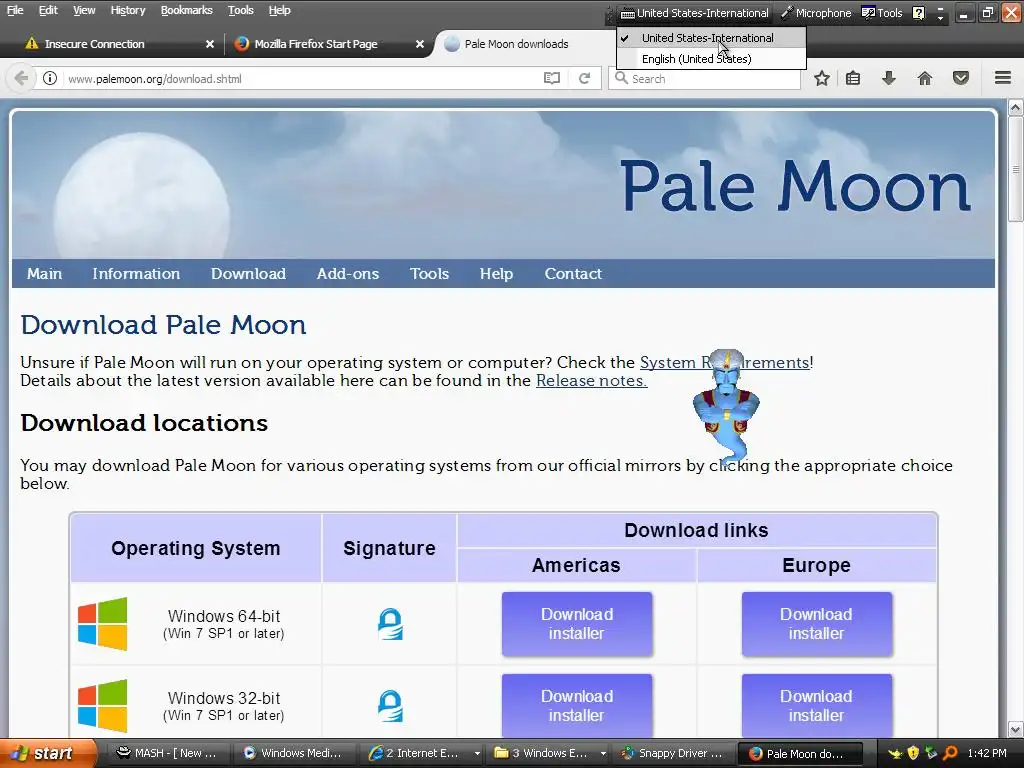Follow the System Requirements link

click(x=724, y=362)
